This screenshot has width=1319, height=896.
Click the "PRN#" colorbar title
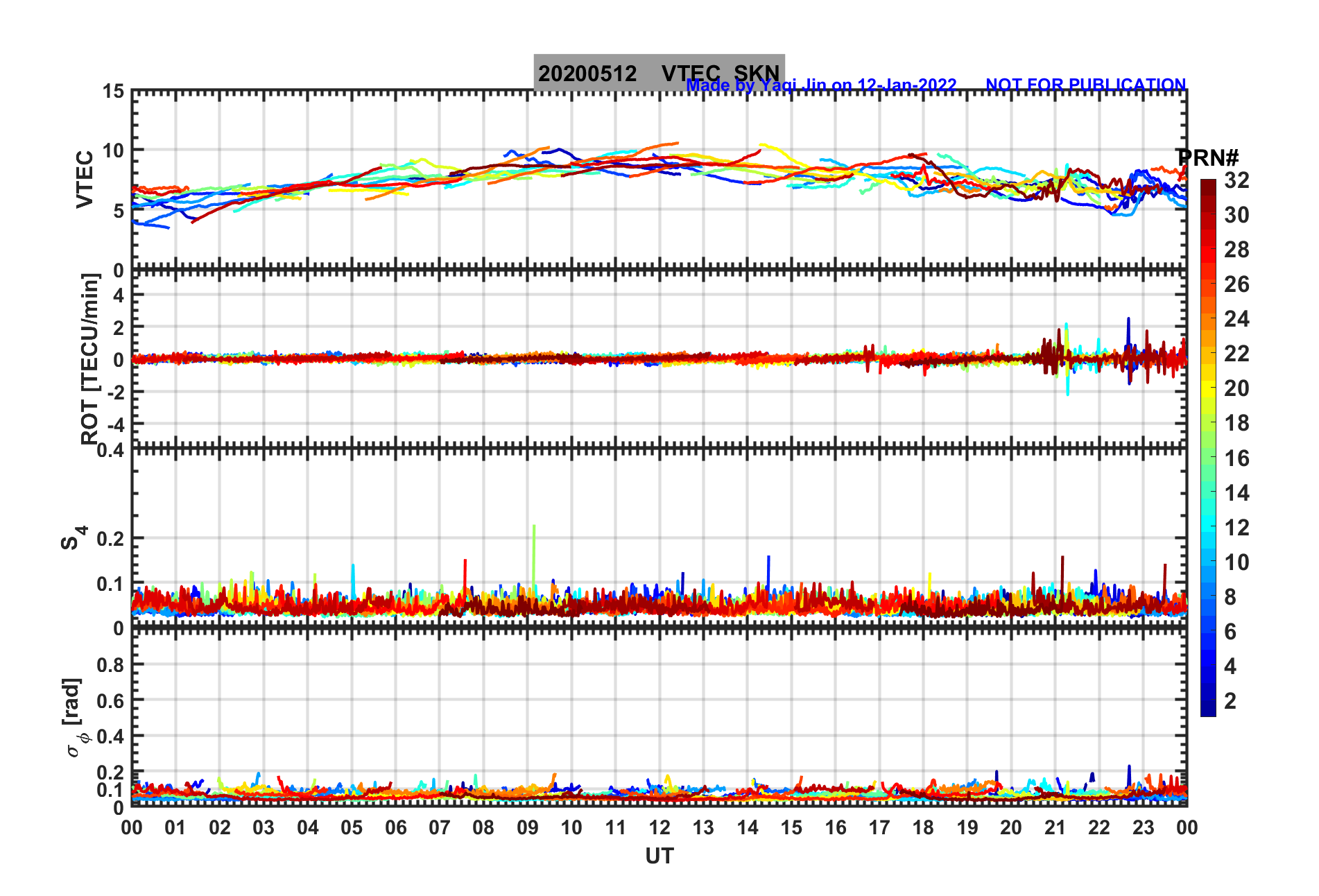[x=1207, y=157]
